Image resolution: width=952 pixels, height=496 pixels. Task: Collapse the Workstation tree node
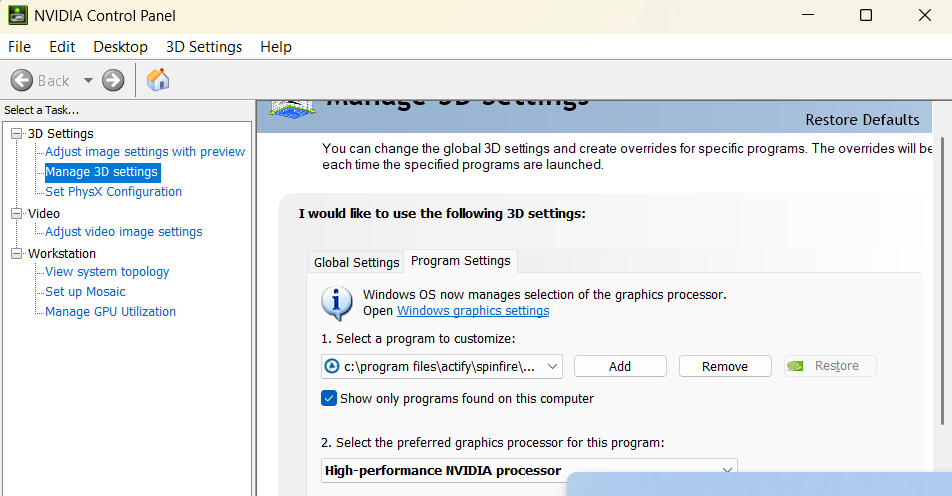16,253
